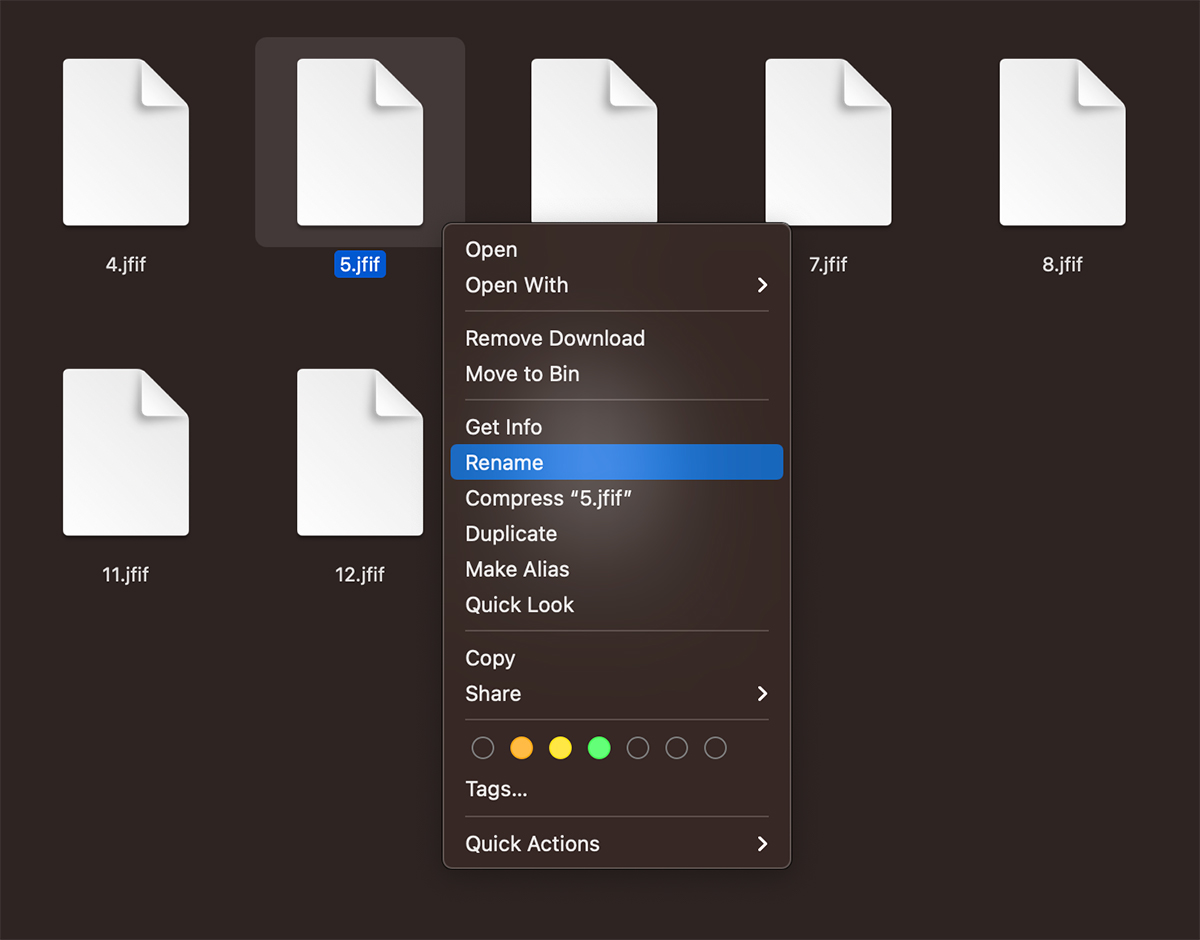The image size is (1200, 940).
Task: Choose Get Info from the menu
Action: pyautogui.click(x=617, y=427)
